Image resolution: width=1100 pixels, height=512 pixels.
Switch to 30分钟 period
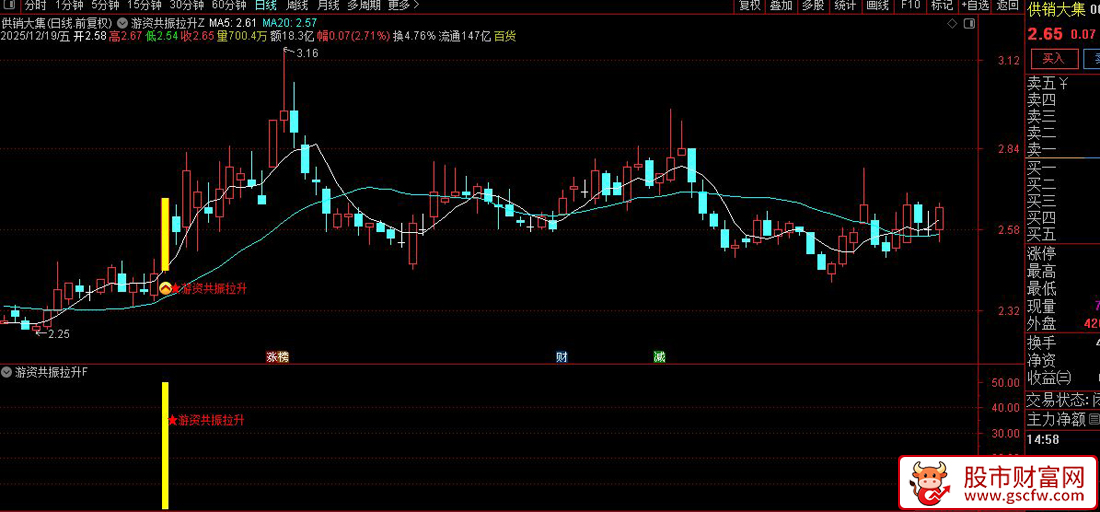pyautogui.click(x=187, y=5)
